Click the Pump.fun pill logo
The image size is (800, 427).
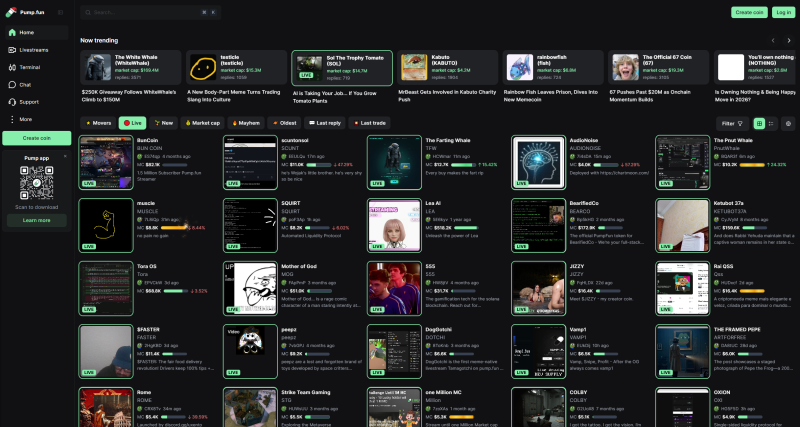10,12
